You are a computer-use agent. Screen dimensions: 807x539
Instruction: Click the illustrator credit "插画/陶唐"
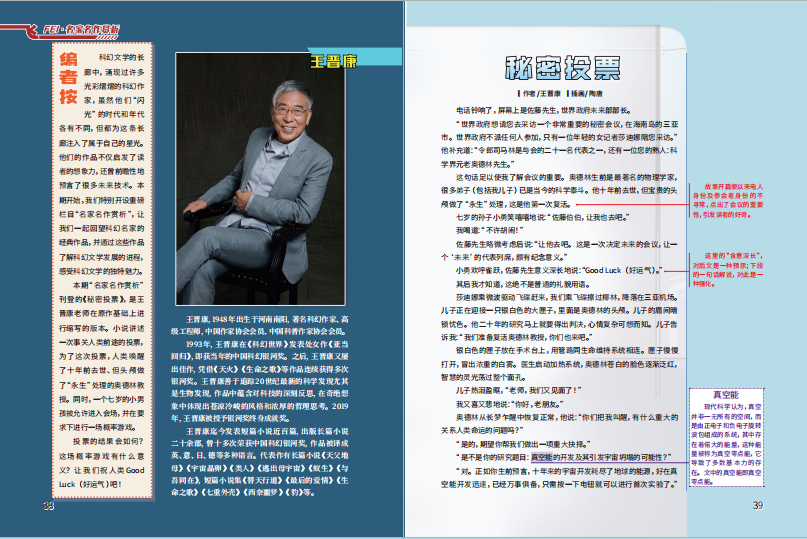tap(586, 94)
